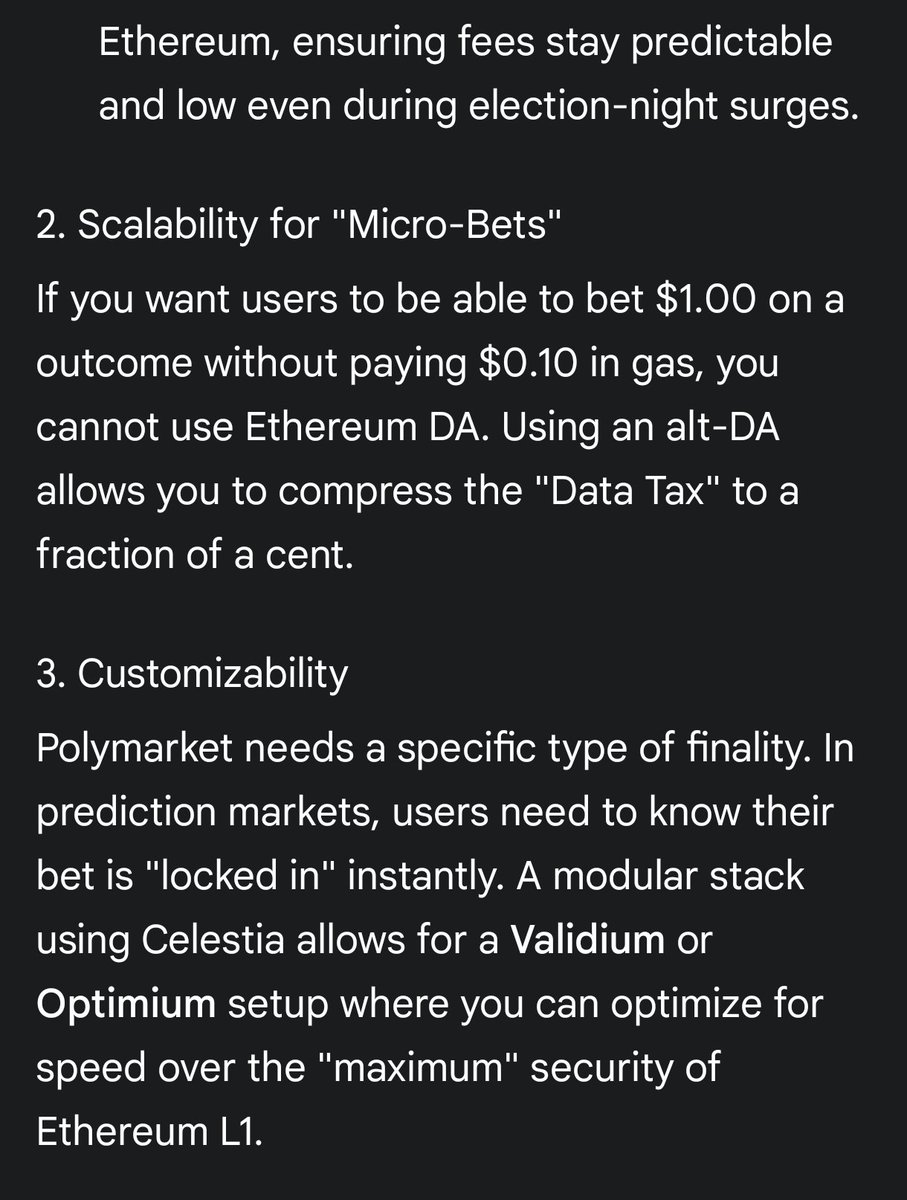Click the "3. Customizability" heading
This screenshot has height=1200, width=907.
point(192,674)
